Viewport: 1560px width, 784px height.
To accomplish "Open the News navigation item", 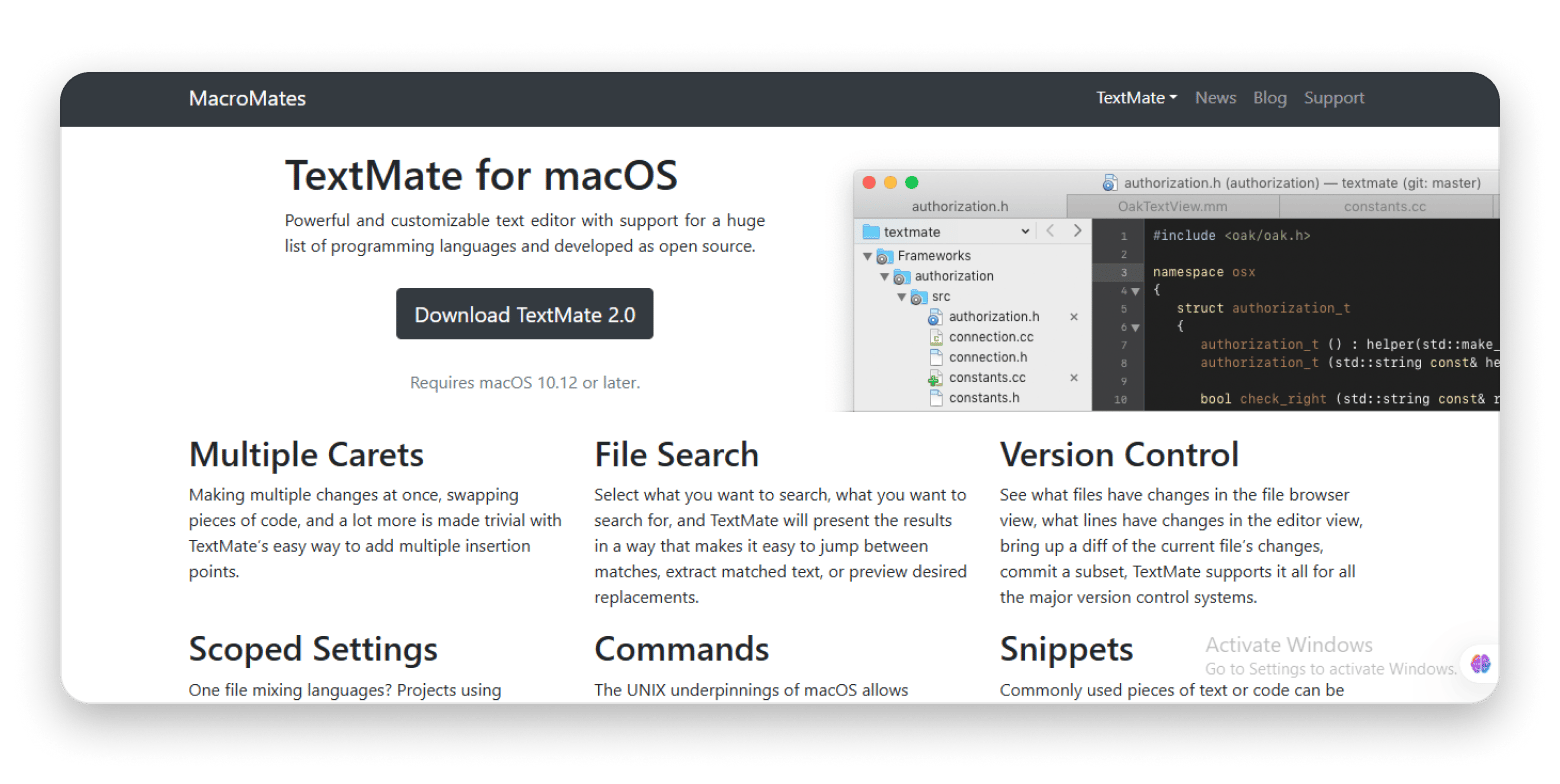I will (1215, 97).
